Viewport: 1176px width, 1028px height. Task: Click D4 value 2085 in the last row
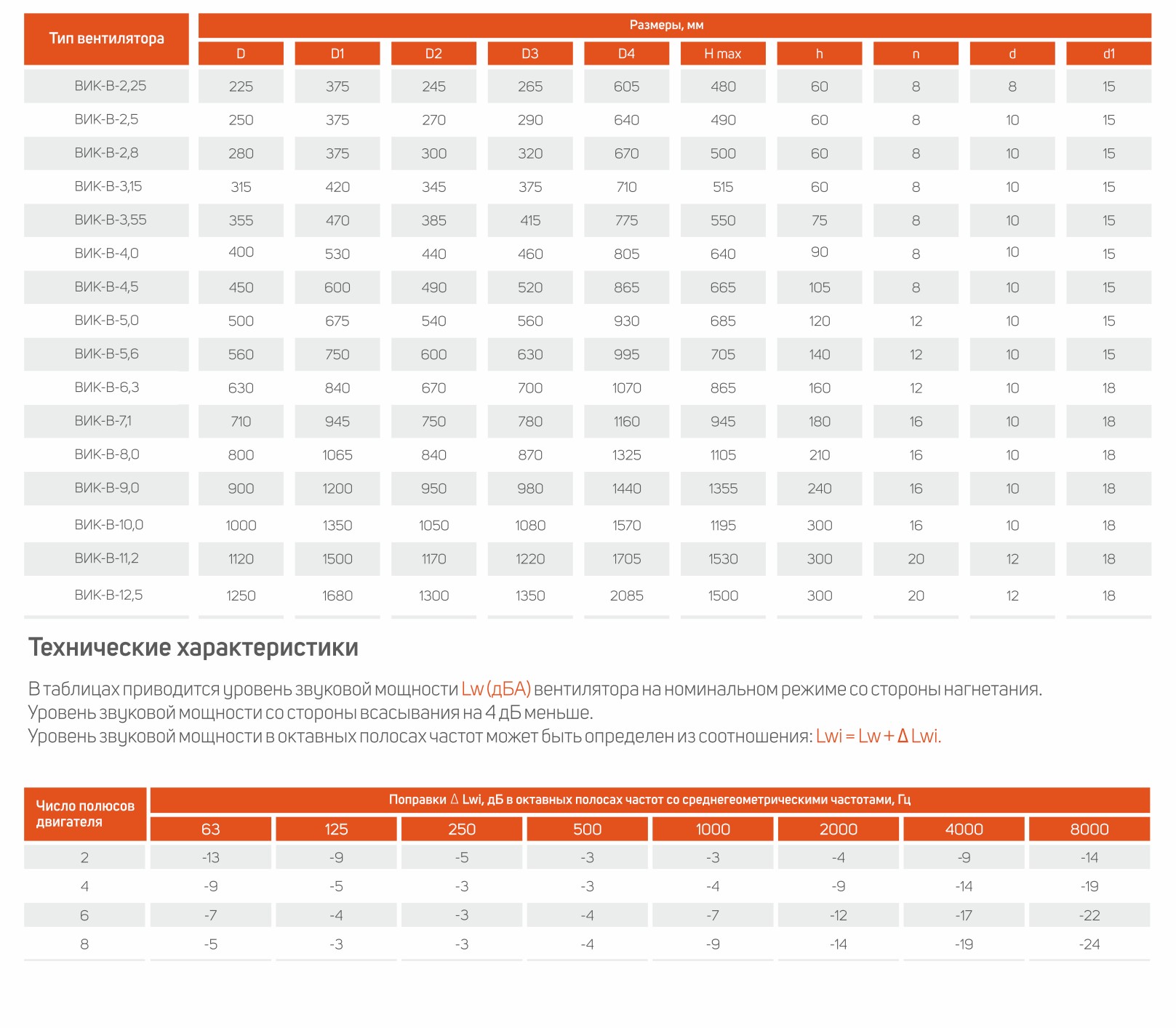click(x=626, y=595)
